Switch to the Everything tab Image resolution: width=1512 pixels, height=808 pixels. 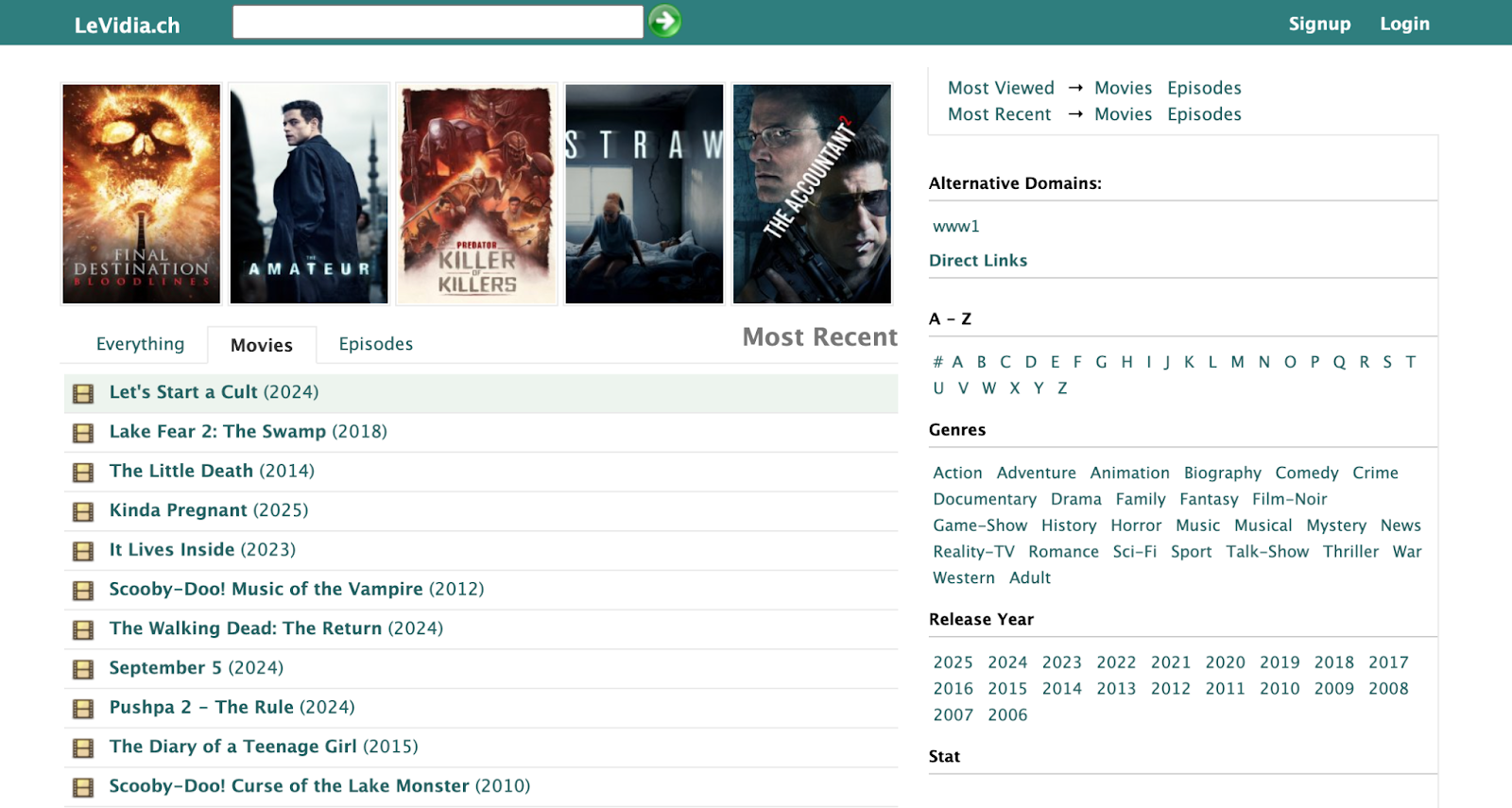click(x=140, y=344)
